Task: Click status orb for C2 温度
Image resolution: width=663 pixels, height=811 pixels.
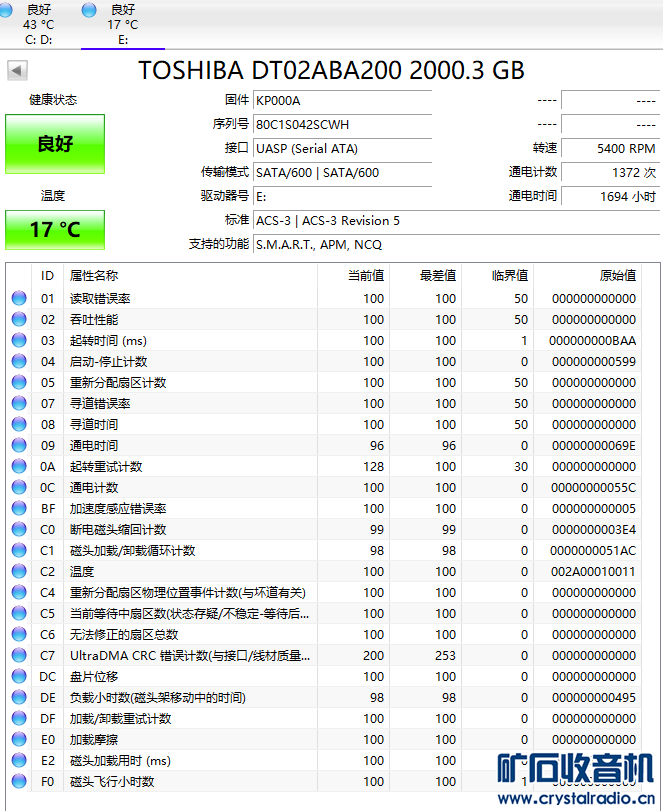Action: click(x=19, y=572)
